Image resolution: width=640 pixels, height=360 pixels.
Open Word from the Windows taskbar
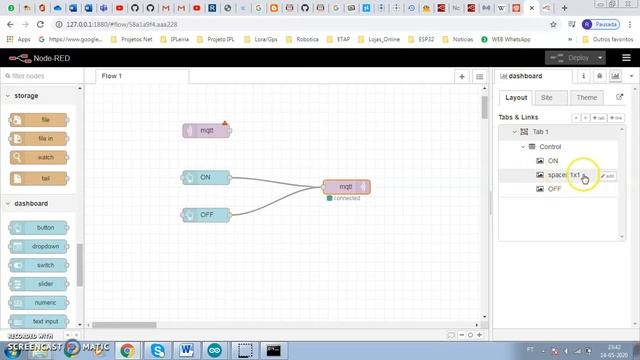click(x=187, y=350)
